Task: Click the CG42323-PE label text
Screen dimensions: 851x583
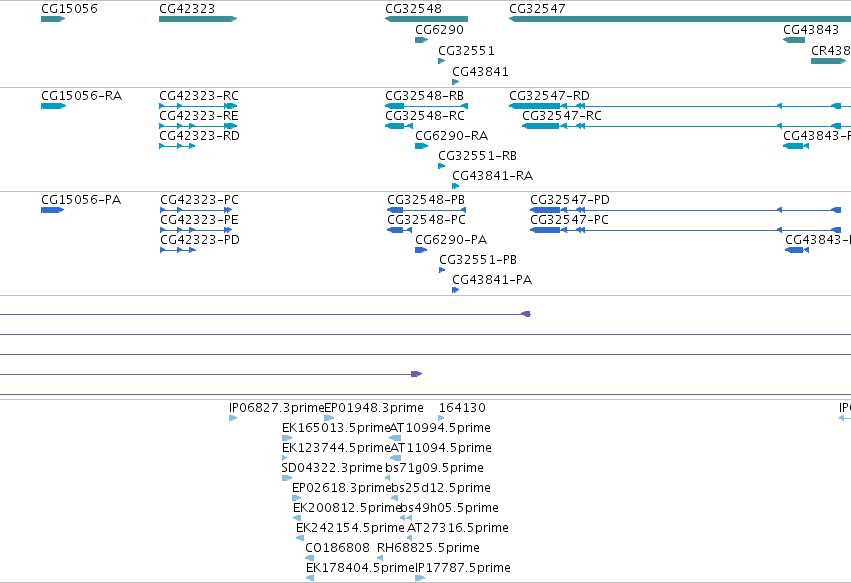Action: [x=199, y=220]
